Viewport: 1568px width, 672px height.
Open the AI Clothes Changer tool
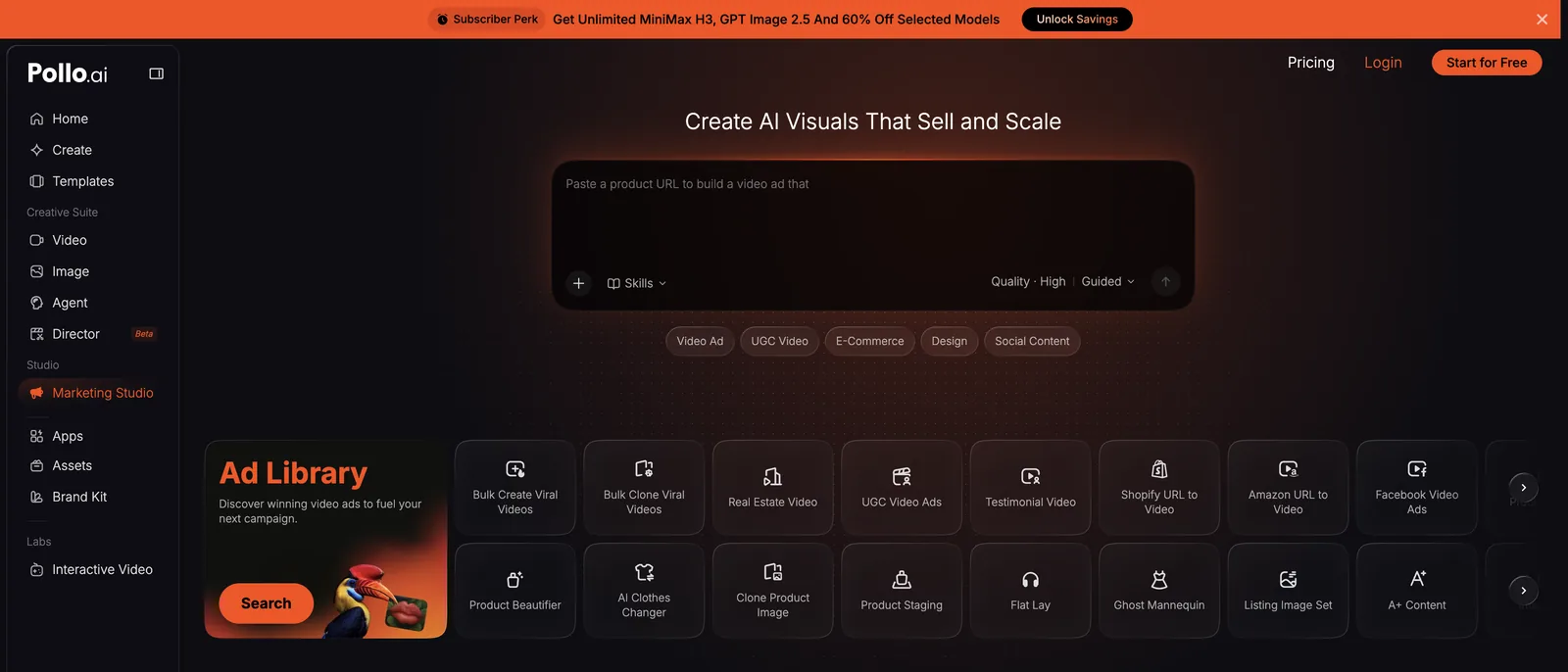644,591
